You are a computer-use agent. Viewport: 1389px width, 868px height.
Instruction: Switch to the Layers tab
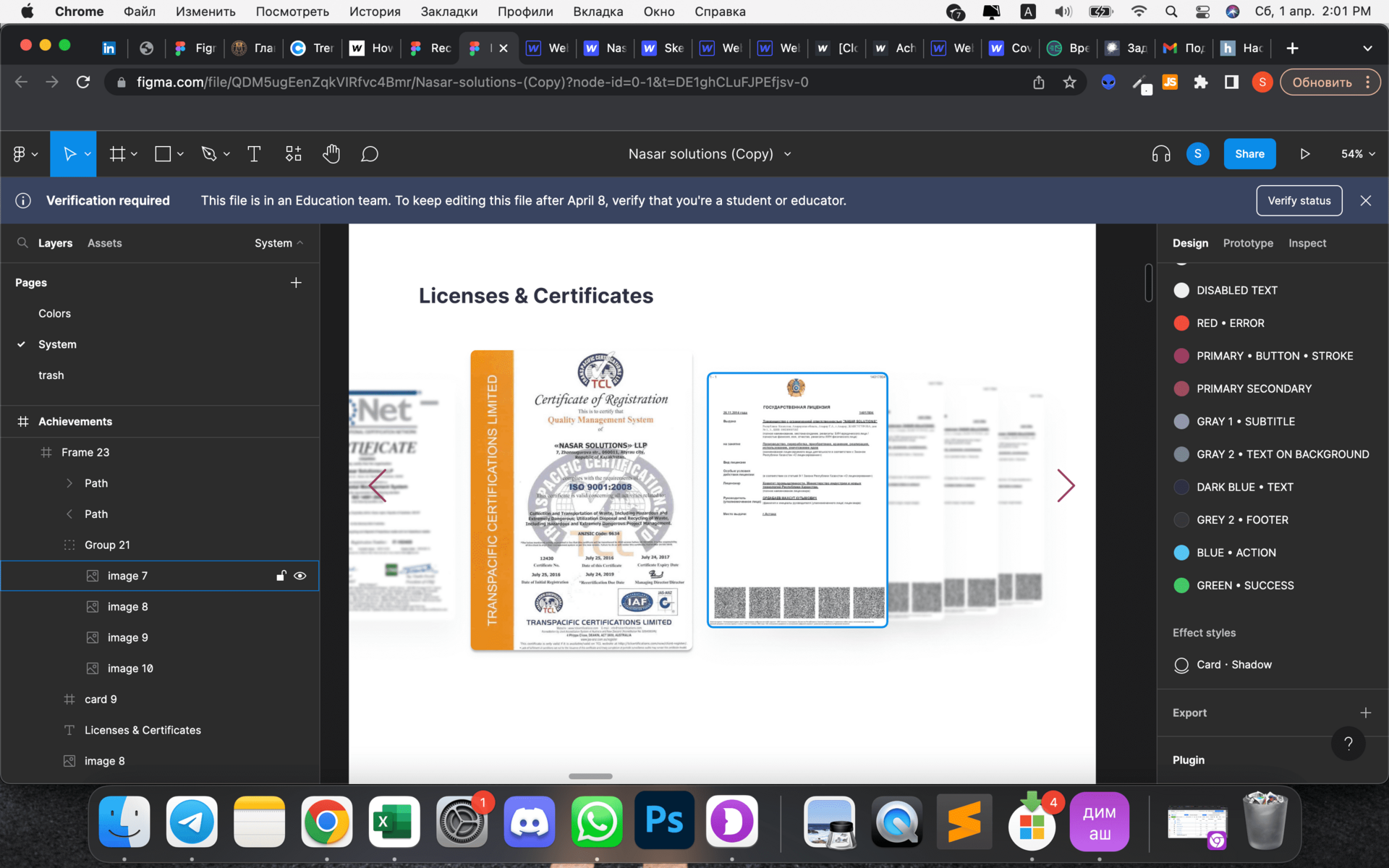point(55,243)
